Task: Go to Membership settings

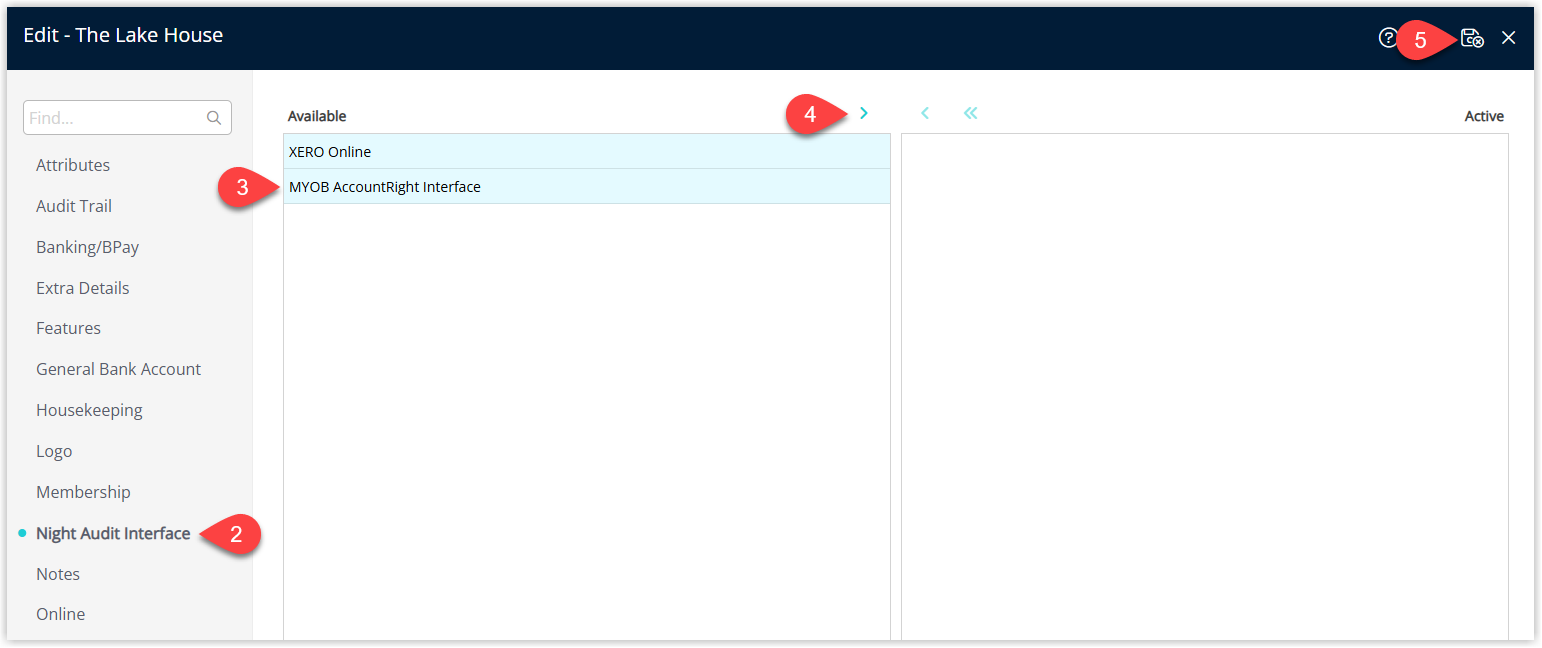Action: [83, 492]
